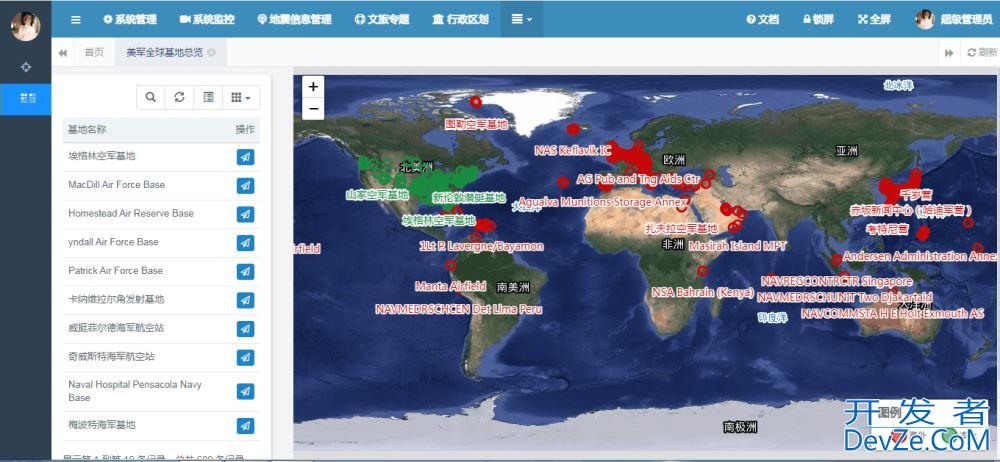
Task: Select the row text Patrick Air Force Base
Action: (115, 271)
